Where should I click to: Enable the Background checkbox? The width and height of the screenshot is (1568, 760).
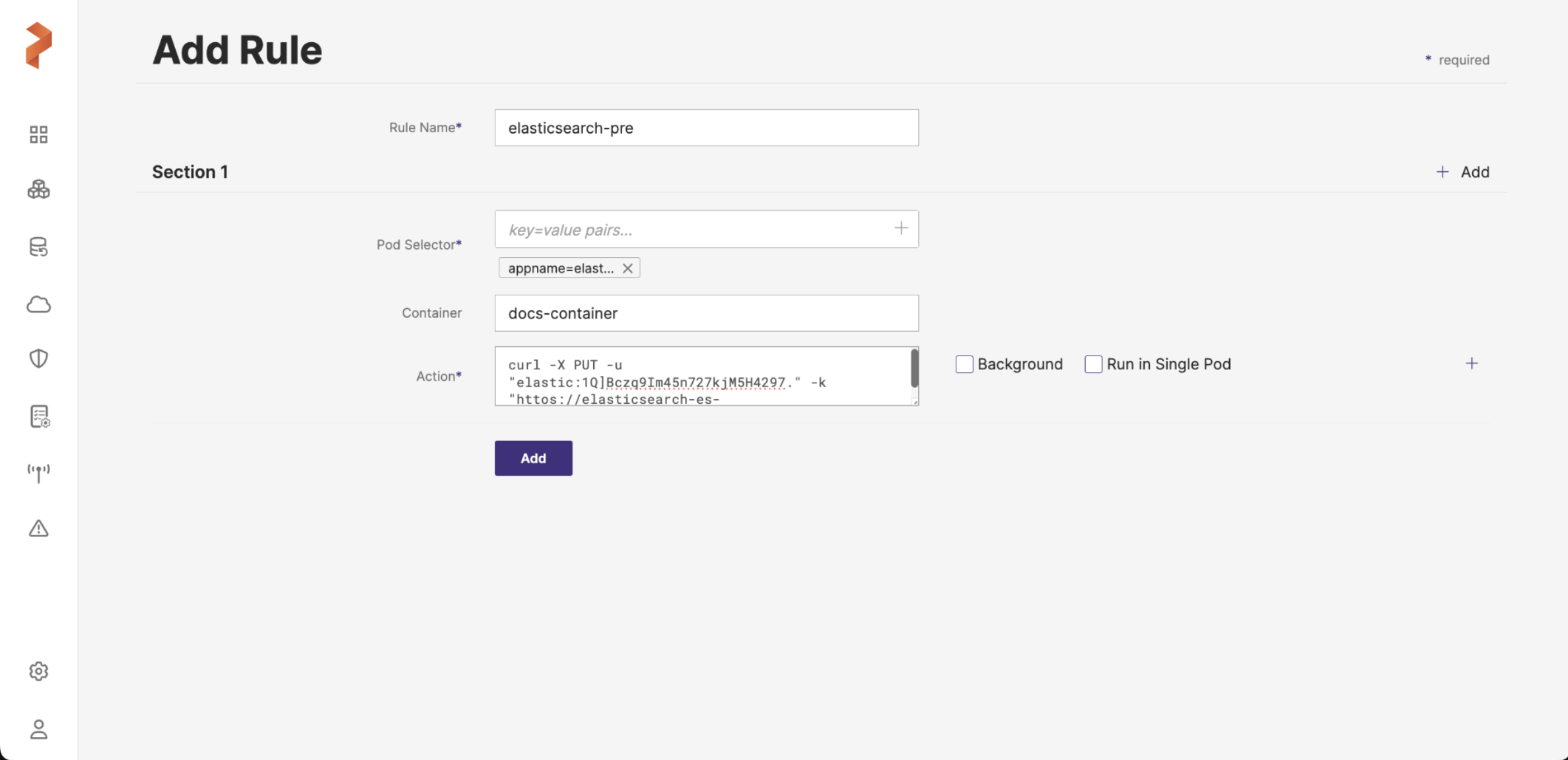(964, 364)
